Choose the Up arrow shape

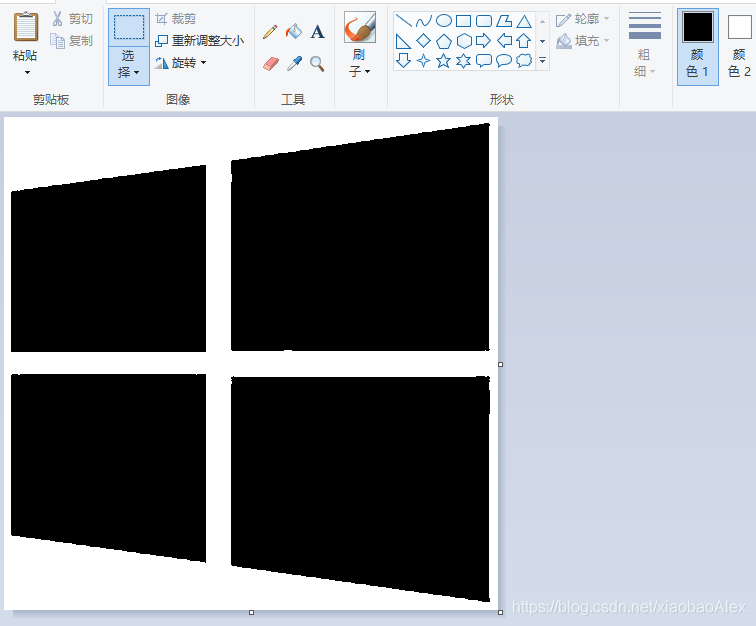click(x=524, y=41)
